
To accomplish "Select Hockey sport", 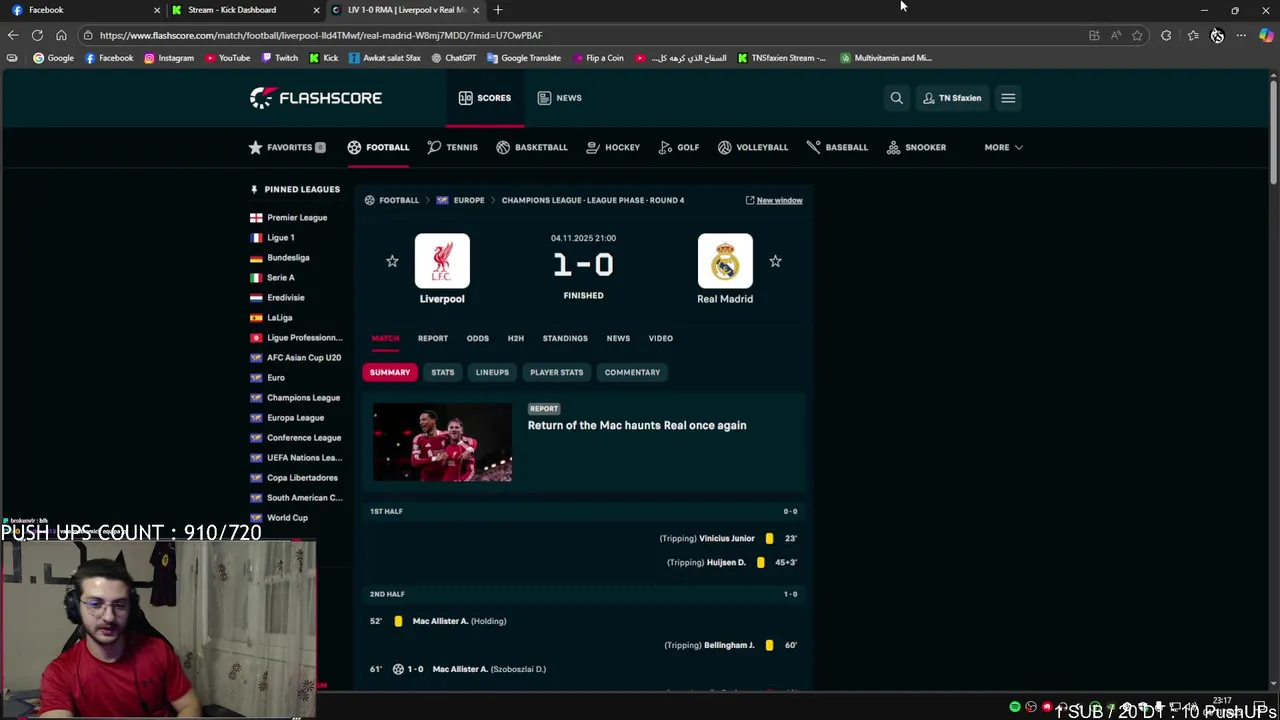I will (613, 147).
